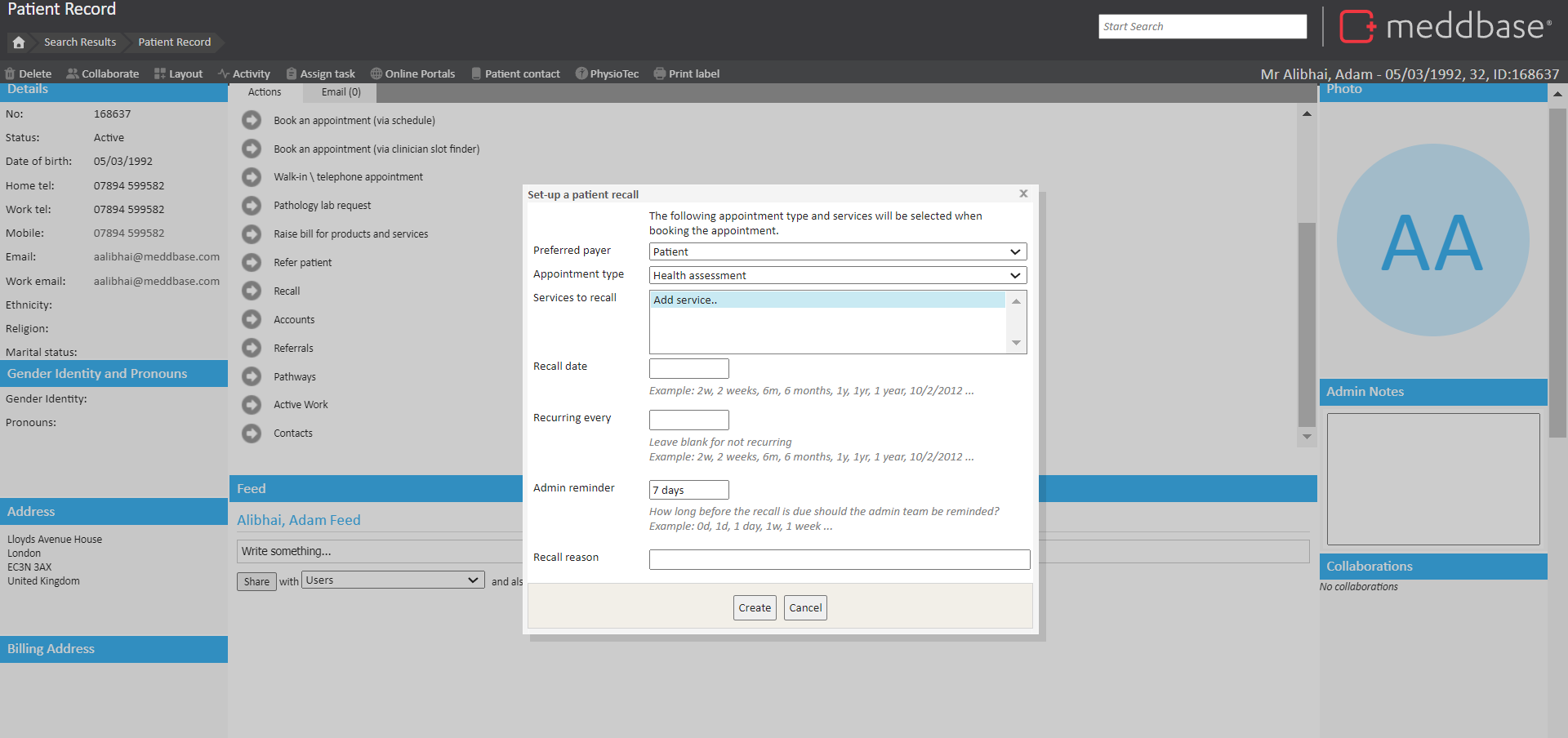Switch to the Email (0) tab
The height and width of the screenshot is (738, 1568).
point(341,92)
